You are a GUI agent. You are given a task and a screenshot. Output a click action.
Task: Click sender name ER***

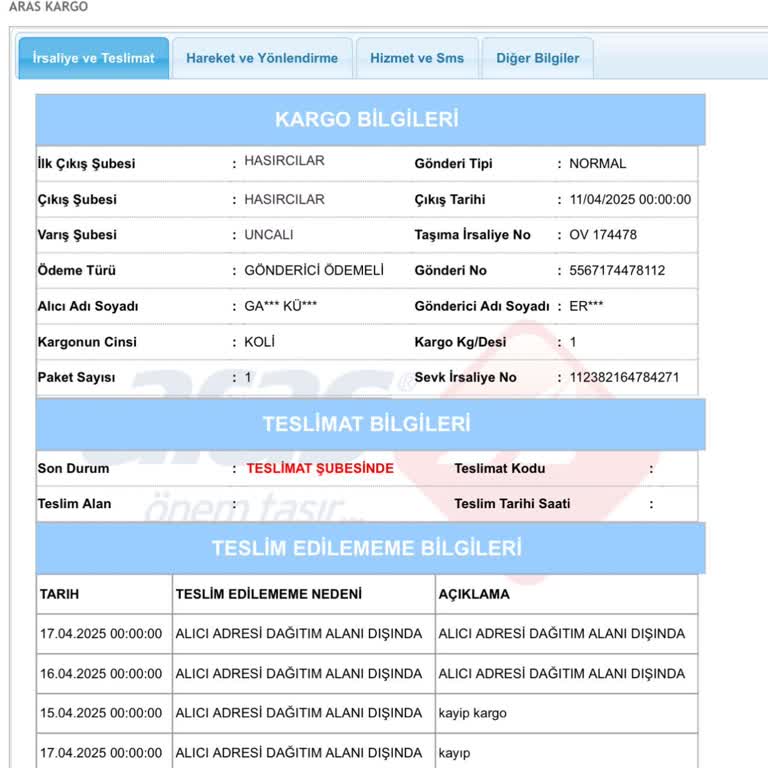(586, 306)
